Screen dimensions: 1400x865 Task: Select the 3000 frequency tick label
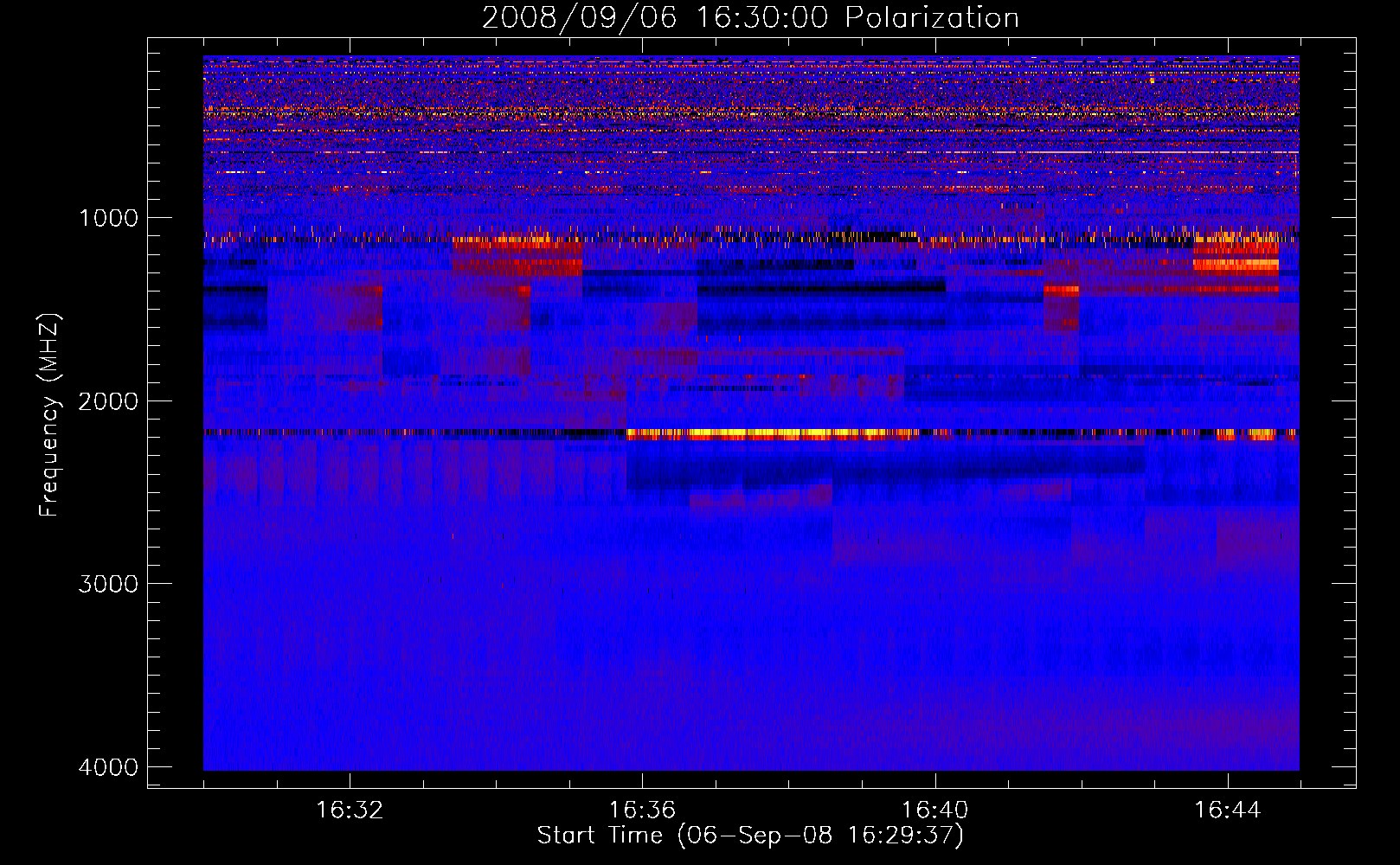point(109,584)
